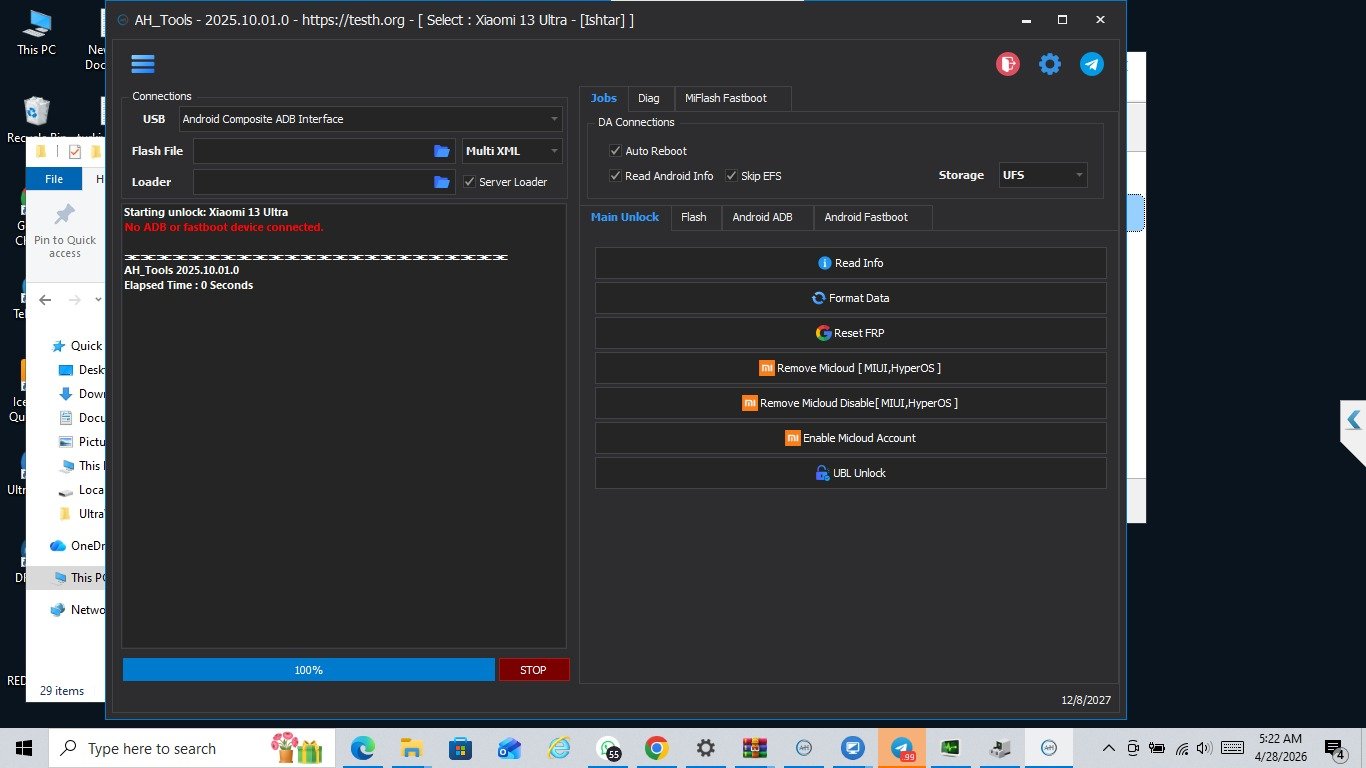Screen dimensions: 1366x768
Task: Open Microsoft Store from the taskbar
Action: pyautogui.click(x=460, y=748)
